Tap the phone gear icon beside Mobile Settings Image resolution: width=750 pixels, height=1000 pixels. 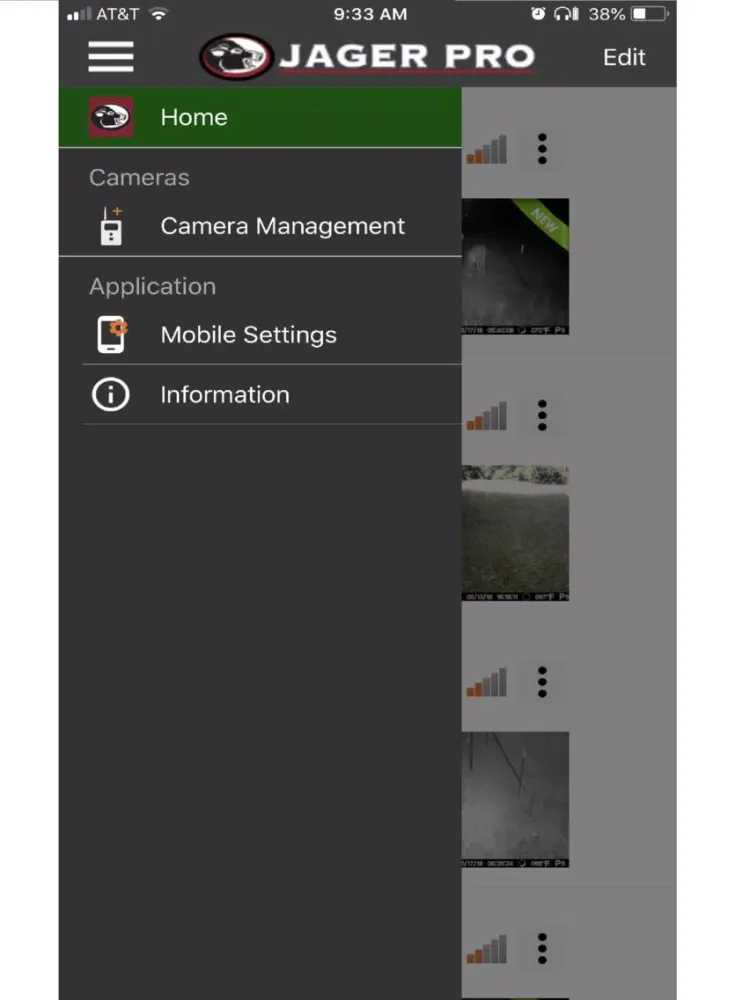pos(112,335)
